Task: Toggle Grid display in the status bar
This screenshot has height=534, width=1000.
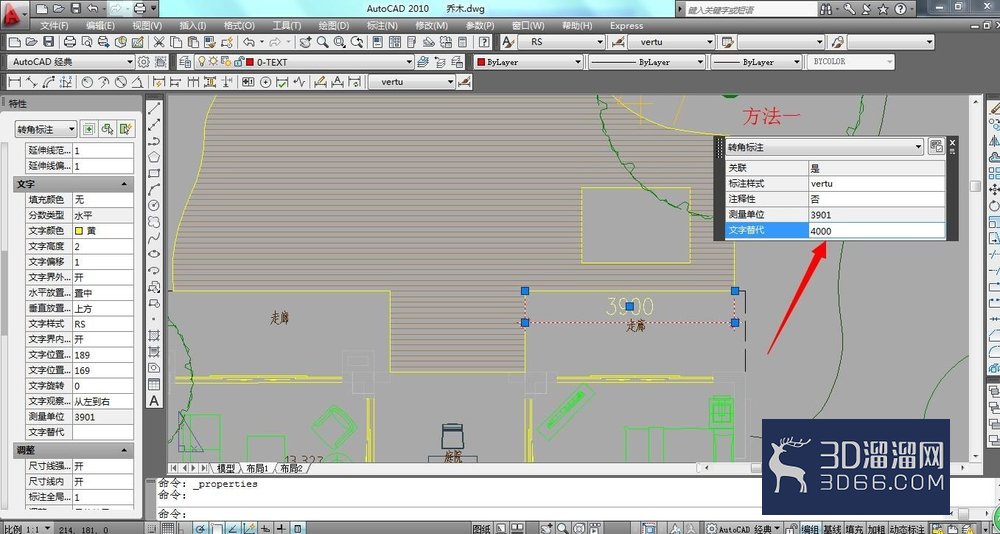Action: tap(168, 528)
